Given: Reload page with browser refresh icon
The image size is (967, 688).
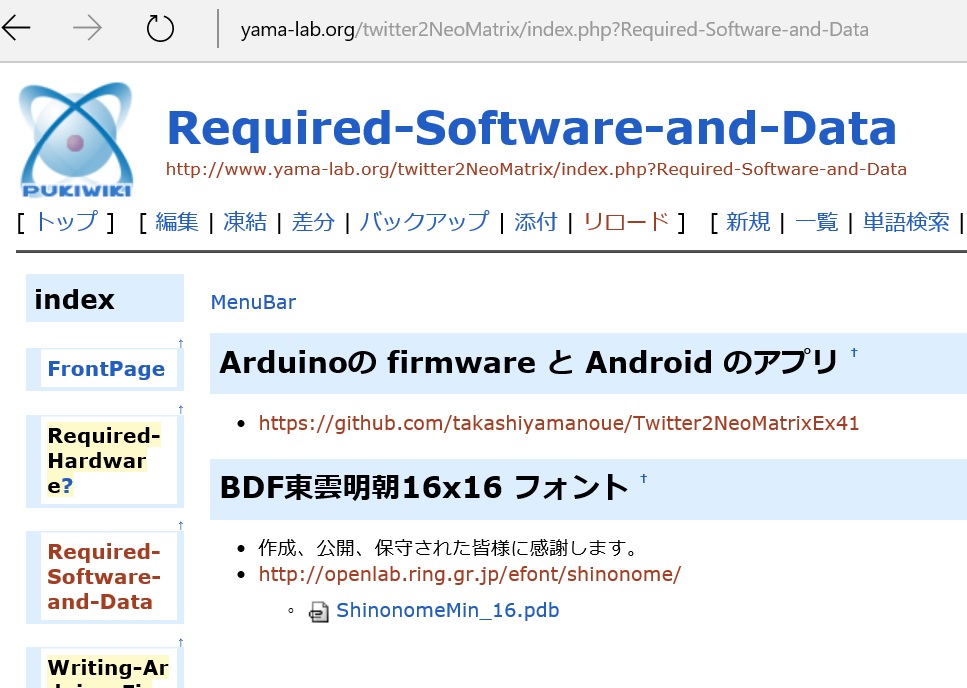Looking at the screenshot, I should (160, 28).
